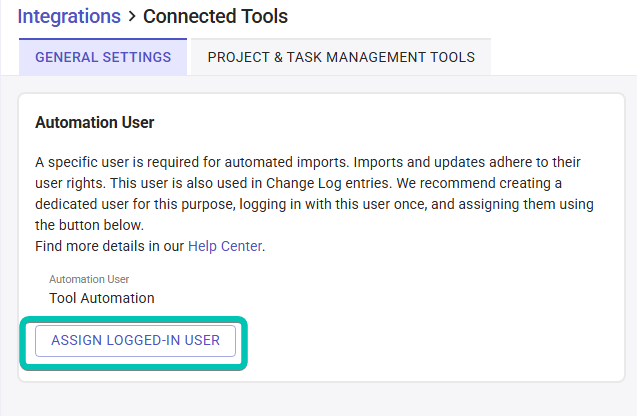Click the gray background below the settings card

(x=318, y=400)
